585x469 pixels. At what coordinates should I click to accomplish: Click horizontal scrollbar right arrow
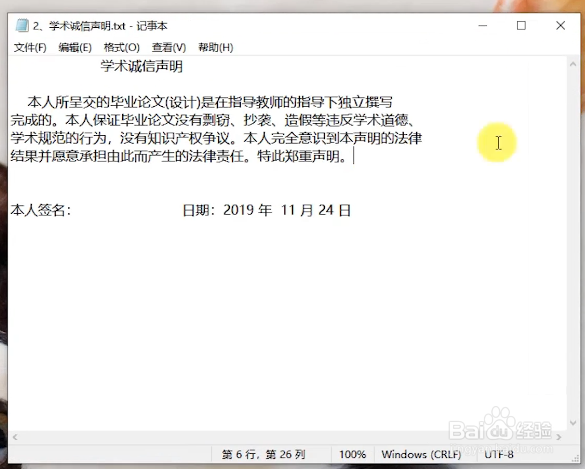coord(559,437)
